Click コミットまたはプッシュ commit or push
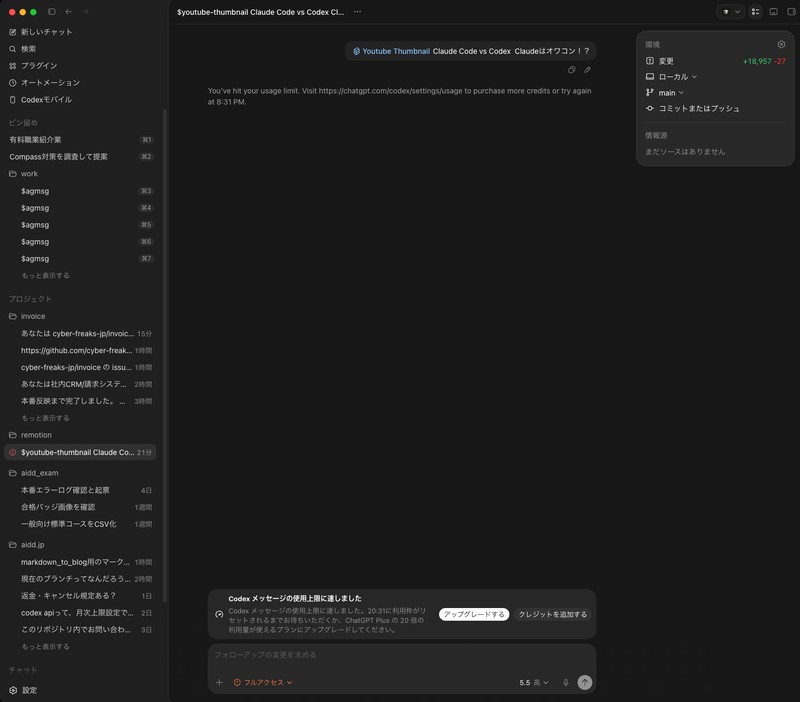The height and width of the screenshot is (702, 800). 698,108
